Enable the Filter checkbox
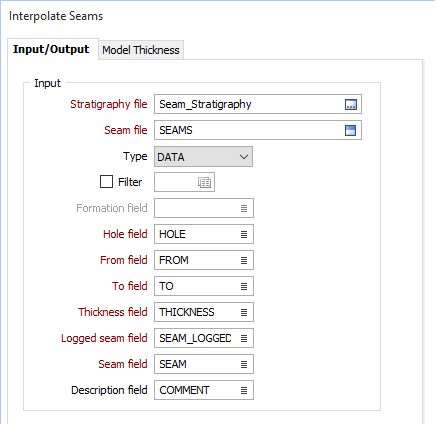436x424 pixels. point(106,182)
